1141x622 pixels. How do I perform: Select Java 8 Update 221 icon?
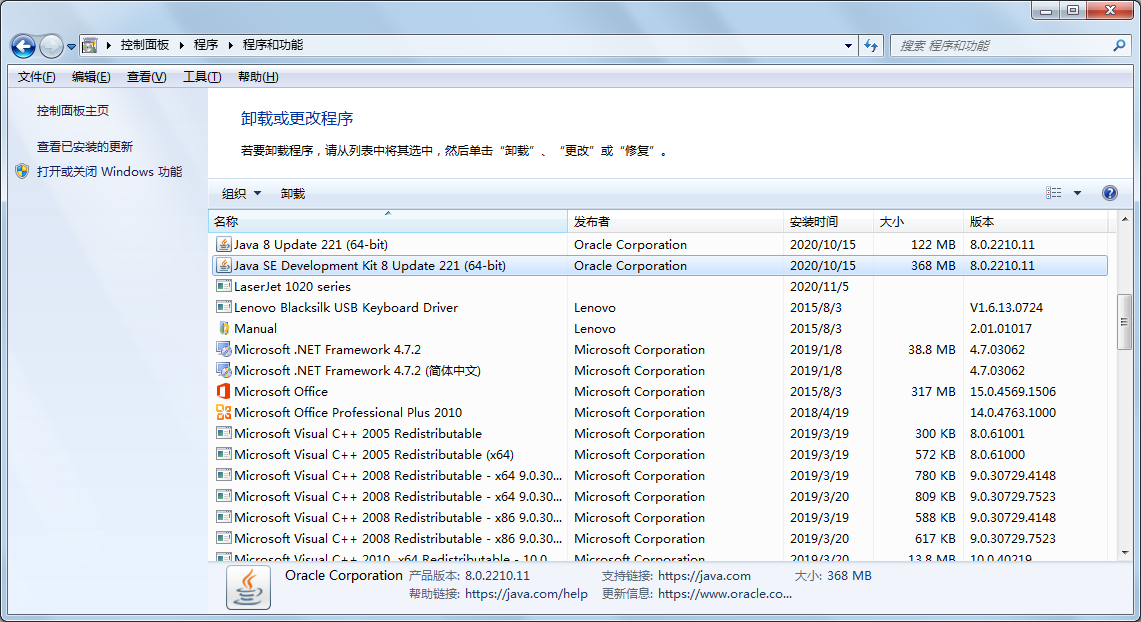[223, 244]
